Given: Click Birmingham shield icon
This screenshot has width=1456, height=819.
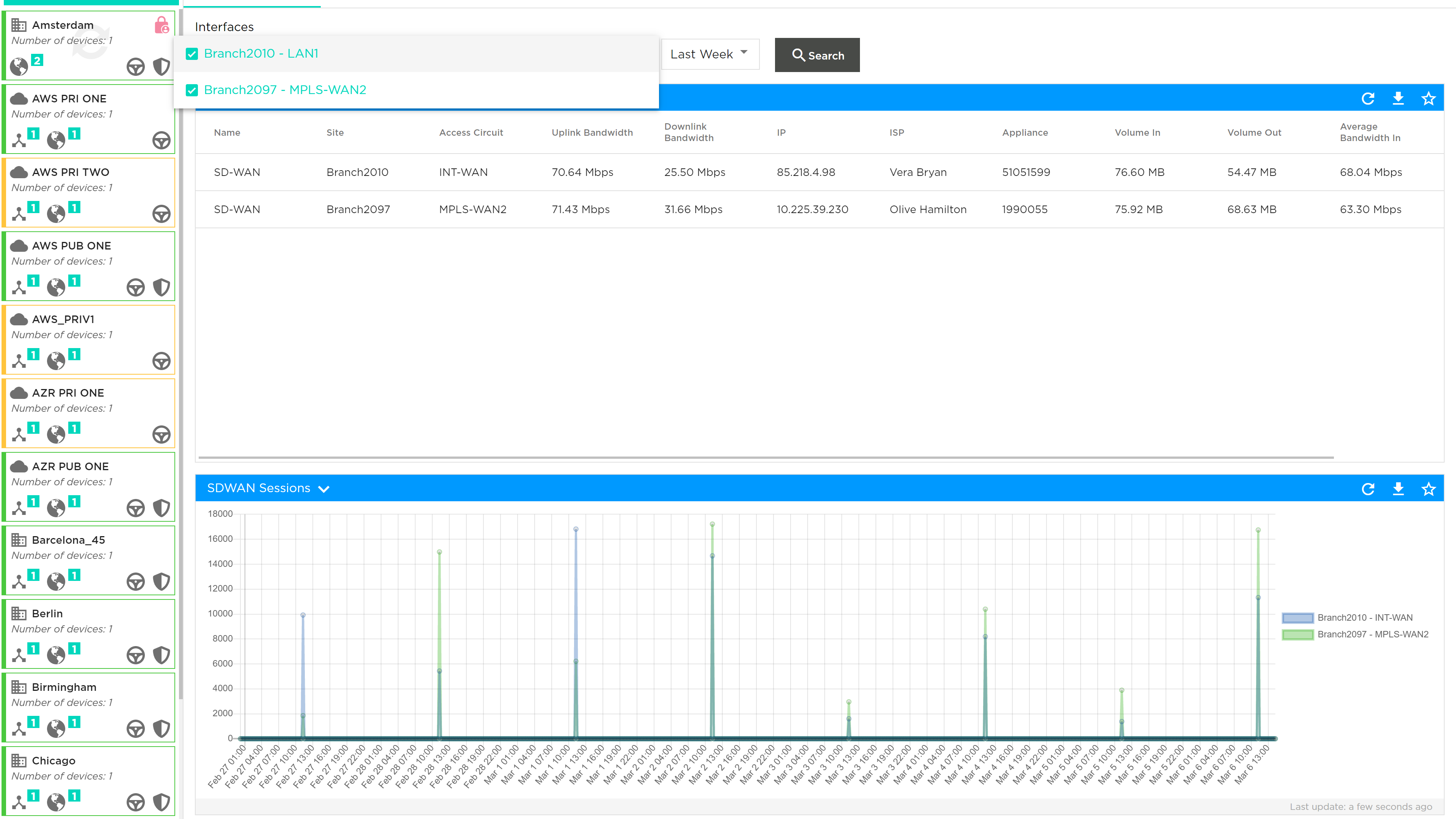Looking at the screenshot, I should point(162,728).
